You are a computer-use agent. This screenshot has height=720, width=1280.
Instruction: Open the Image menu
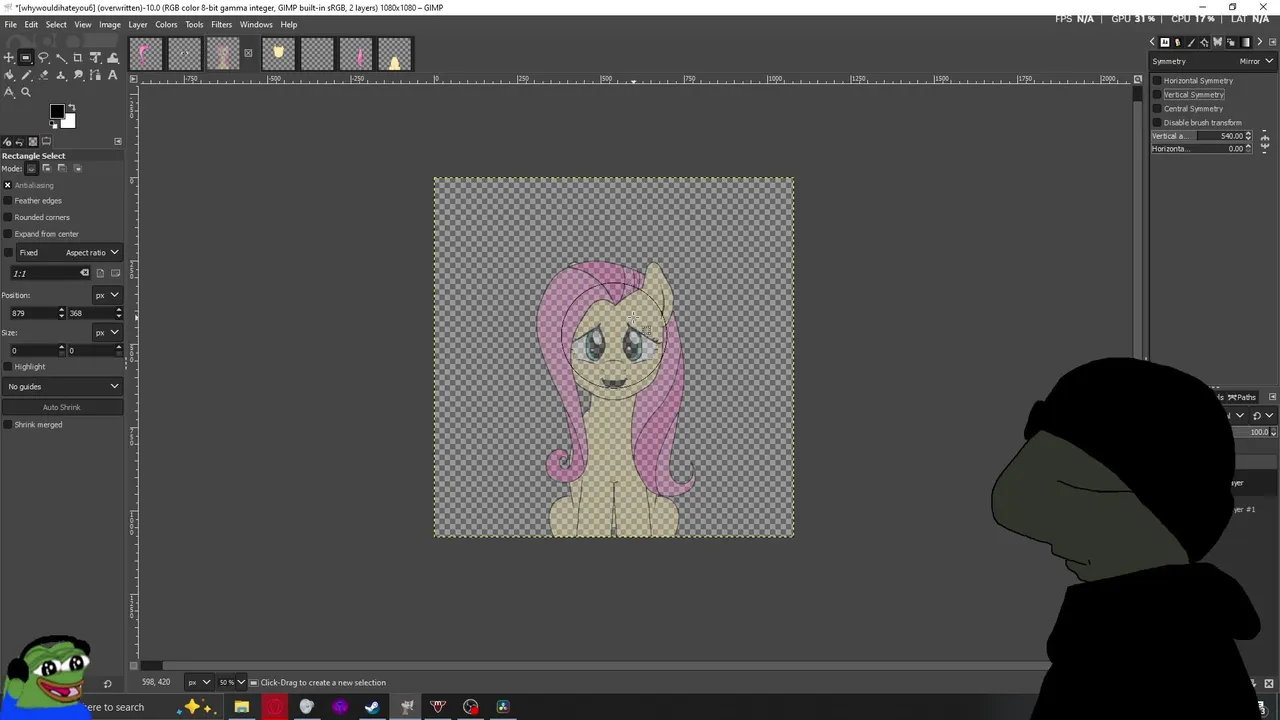(110, 24)
